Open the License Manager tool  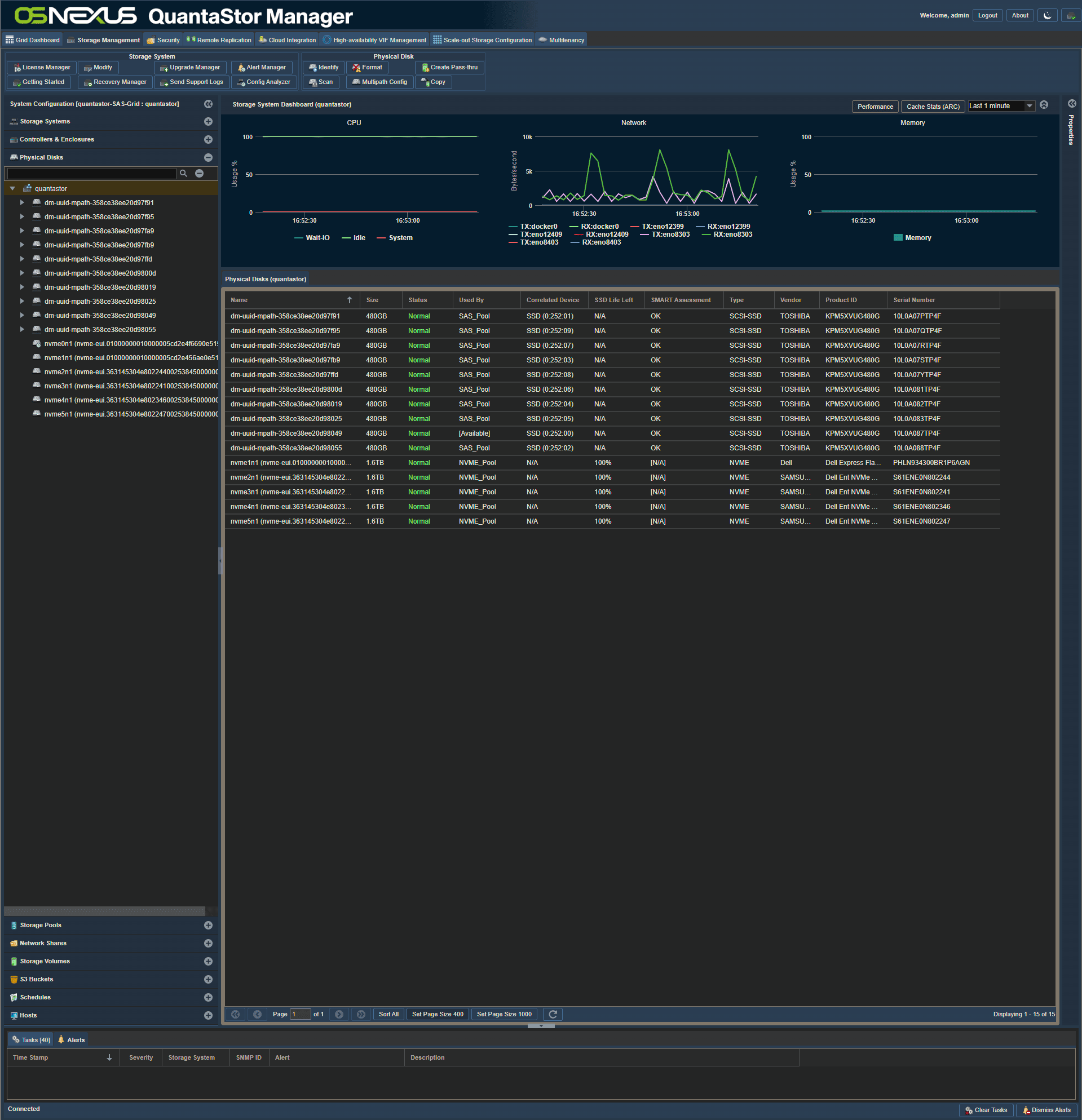pyautogui.click(x=41, y=68)
